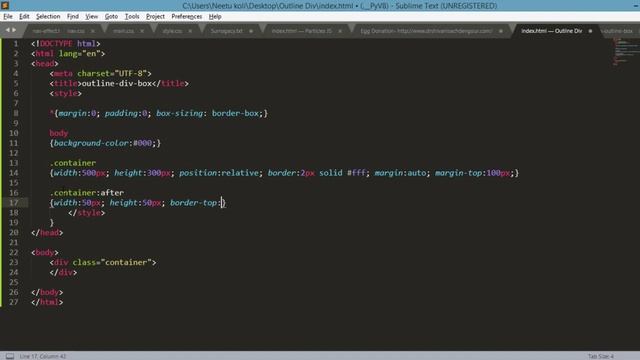
Task: Switch to the Sunspecs.txt tab
Action: click(227, 31)
